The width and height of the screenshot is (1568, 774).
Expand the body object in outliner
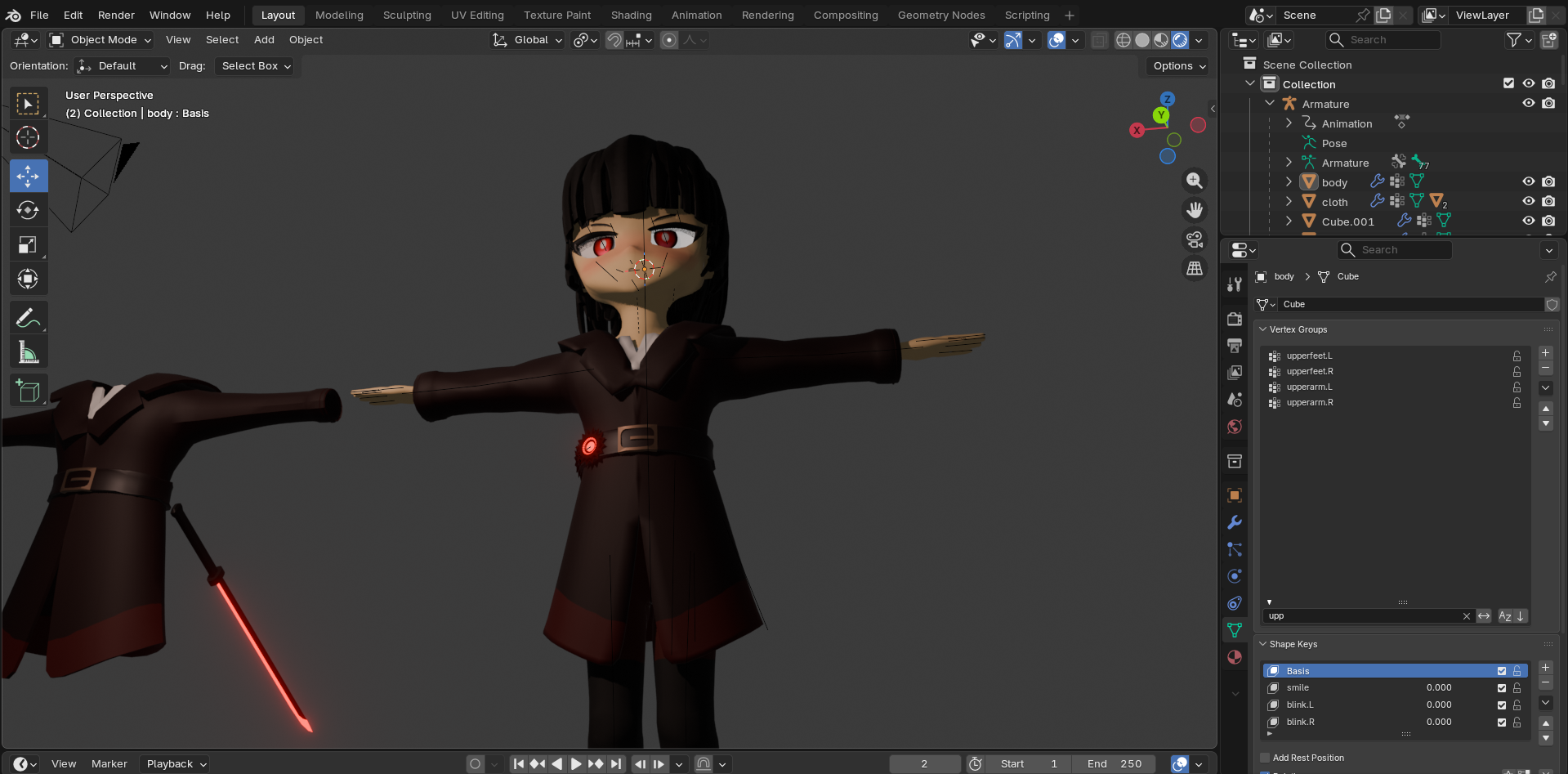pyautogui.click(x=1289, y=182)
